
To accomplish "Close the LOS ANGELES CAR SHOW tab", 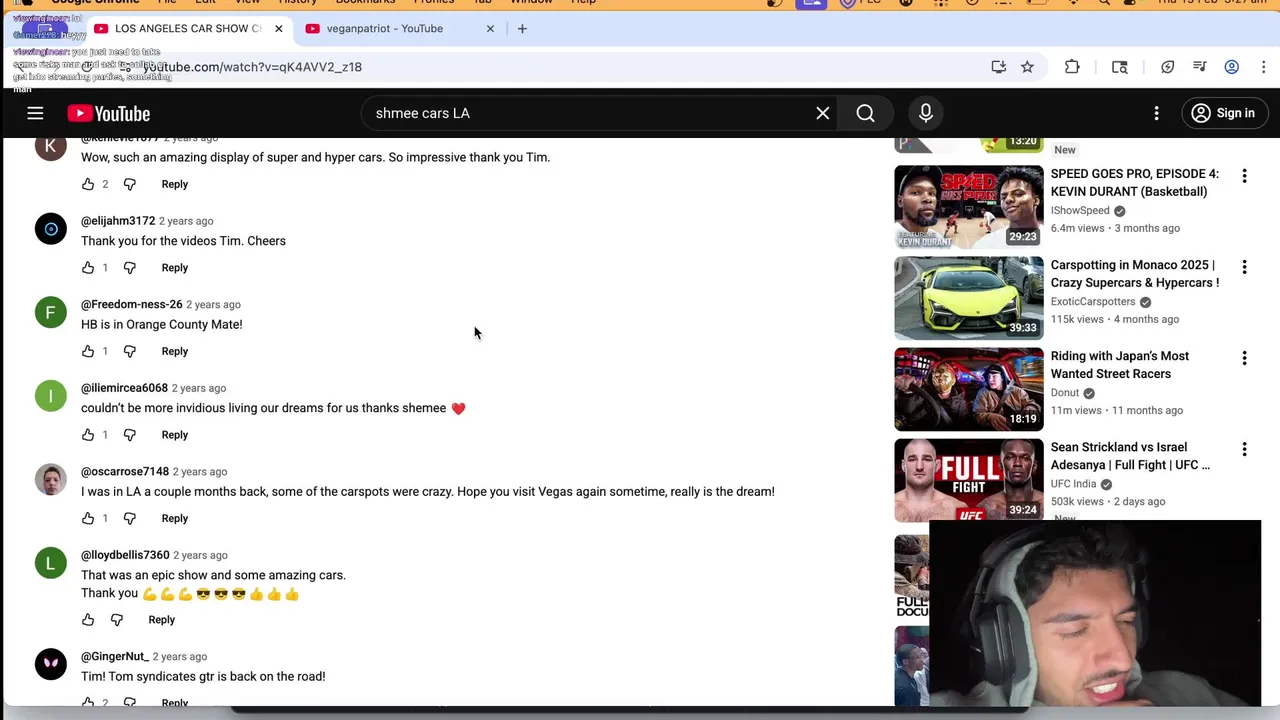I will [278, 28].
